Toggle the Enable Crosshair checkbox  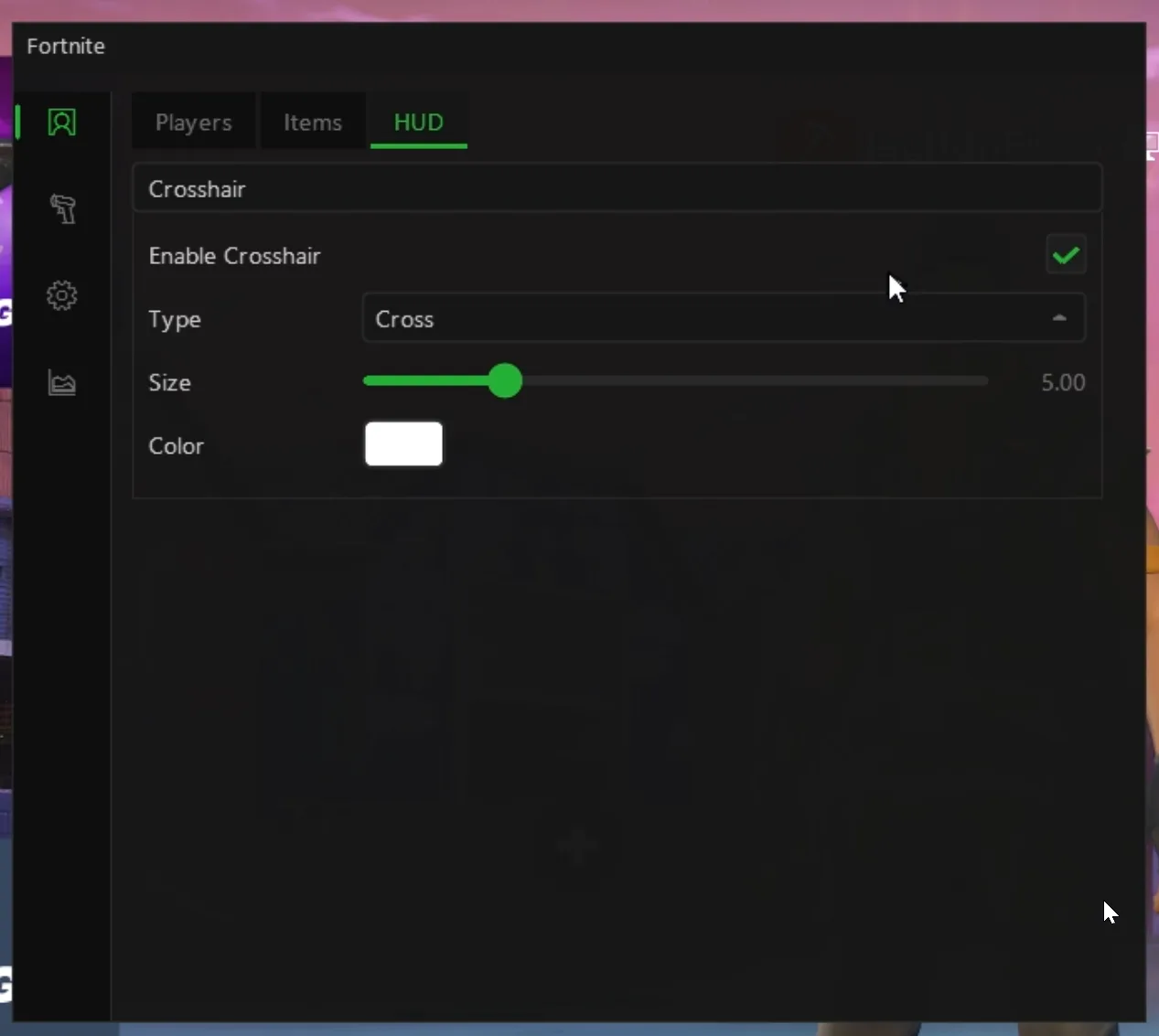[x=1066, y=255]
